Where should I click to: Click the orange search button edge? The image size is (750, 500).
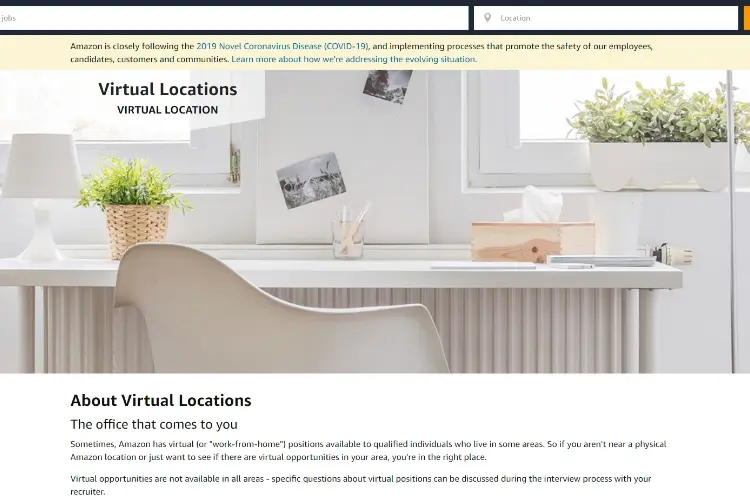click(x=747, y=18)
